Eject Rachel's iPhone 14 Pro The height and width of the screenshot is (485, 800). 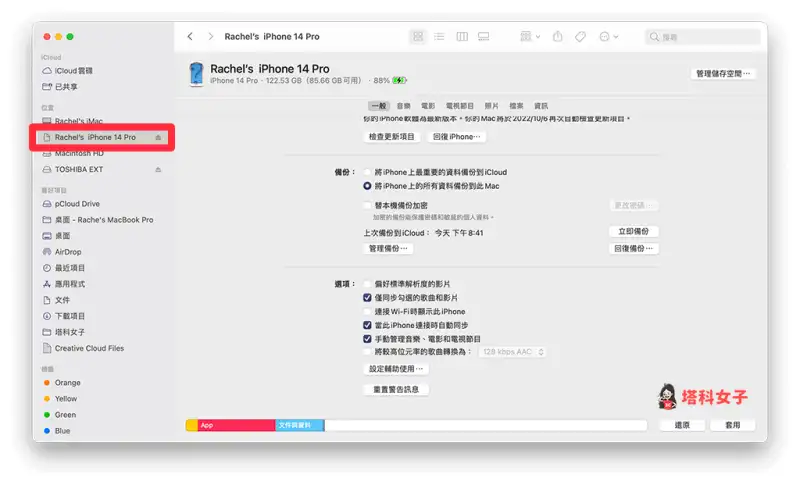click(x=158, y=137)
